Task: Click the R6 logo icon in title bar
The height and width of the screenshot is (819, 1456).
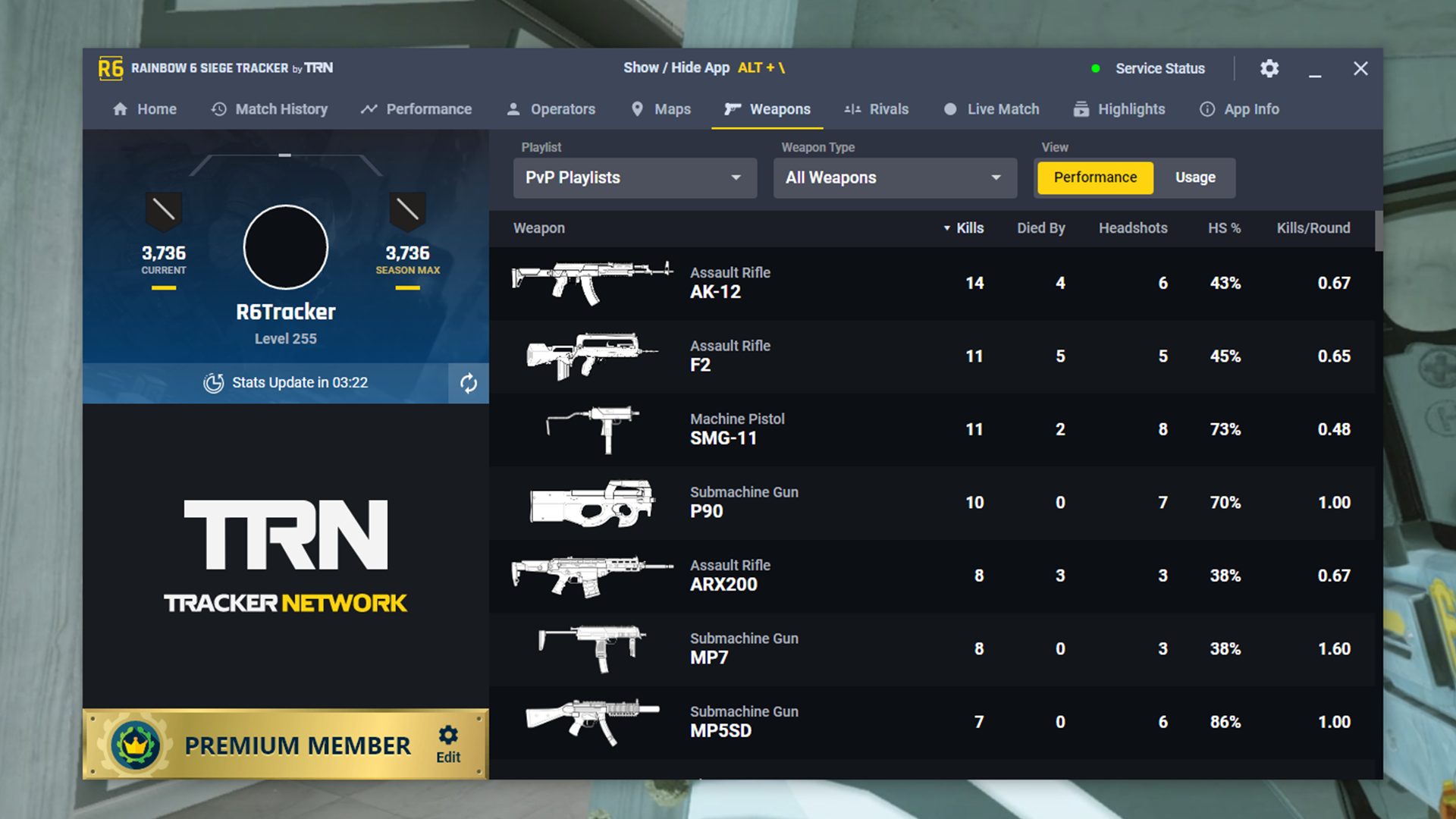Action: [111, 68]
